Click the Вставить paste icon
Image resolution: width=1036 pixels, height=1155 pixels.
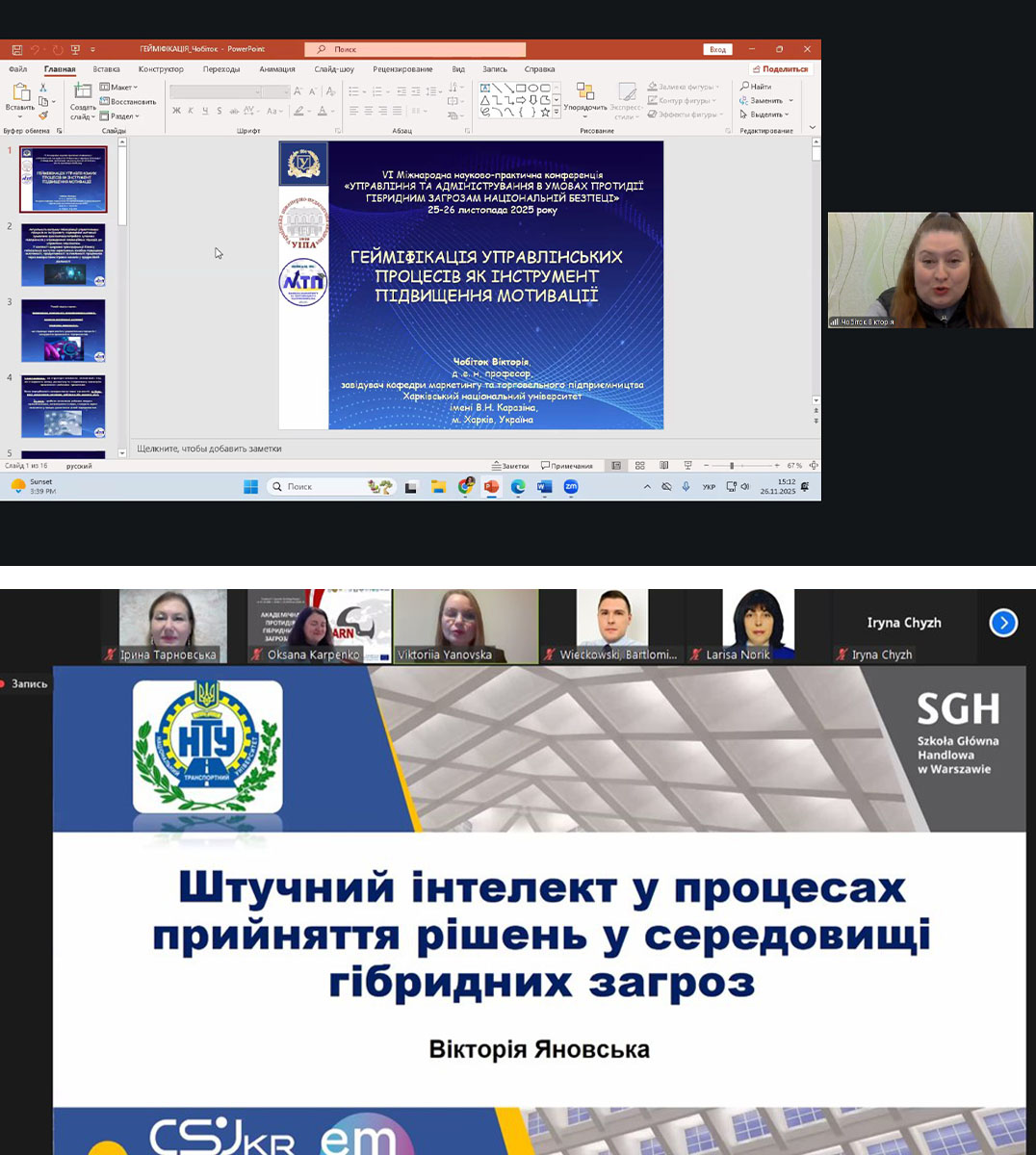(x=20, y=92)
